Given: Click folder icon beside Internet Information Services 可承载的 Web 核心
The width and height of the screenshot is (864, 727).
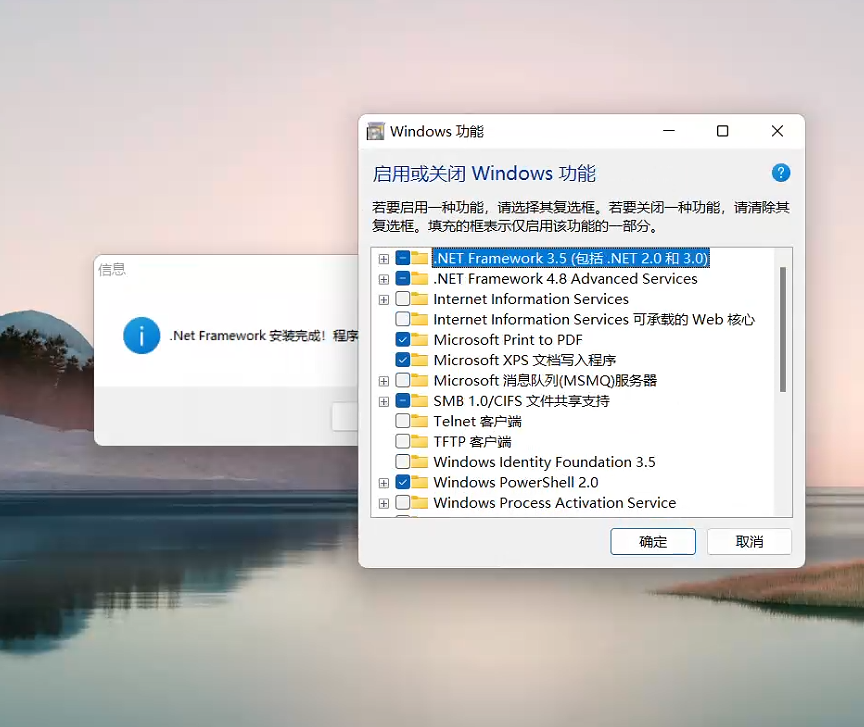Looking at the screenshot, I should [x=419, y=319].
